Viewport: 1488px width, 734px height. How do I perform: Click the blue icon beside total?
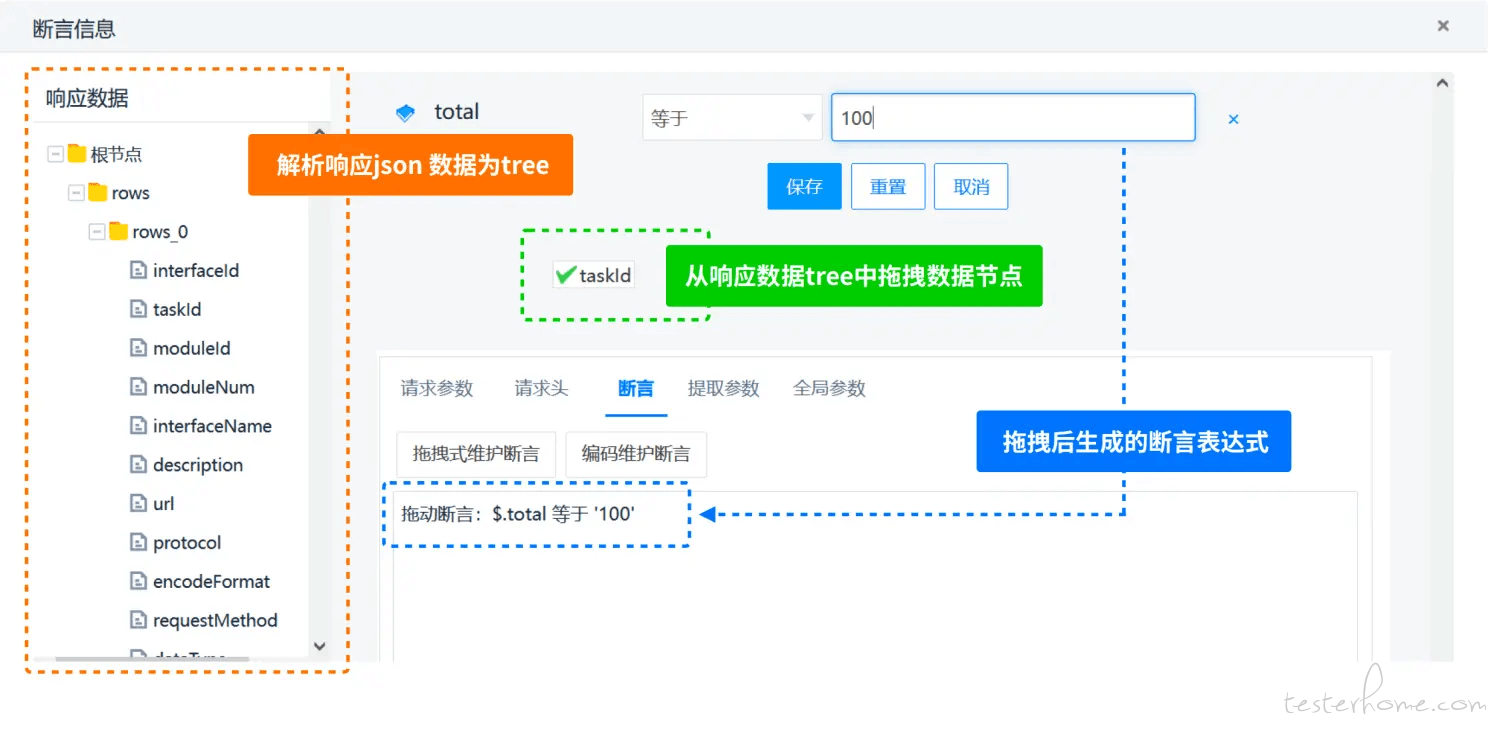click(x=405, y=113)
